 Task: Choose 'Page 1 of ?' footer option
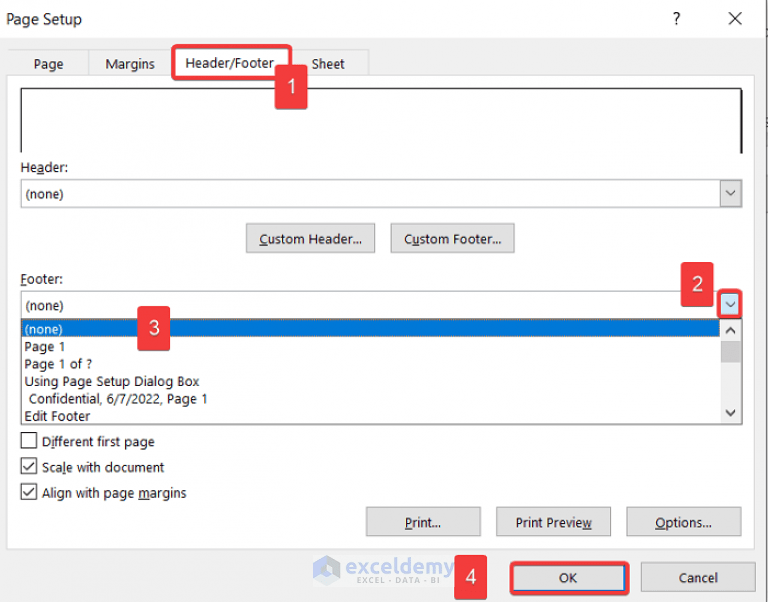[x=370, y=364]
